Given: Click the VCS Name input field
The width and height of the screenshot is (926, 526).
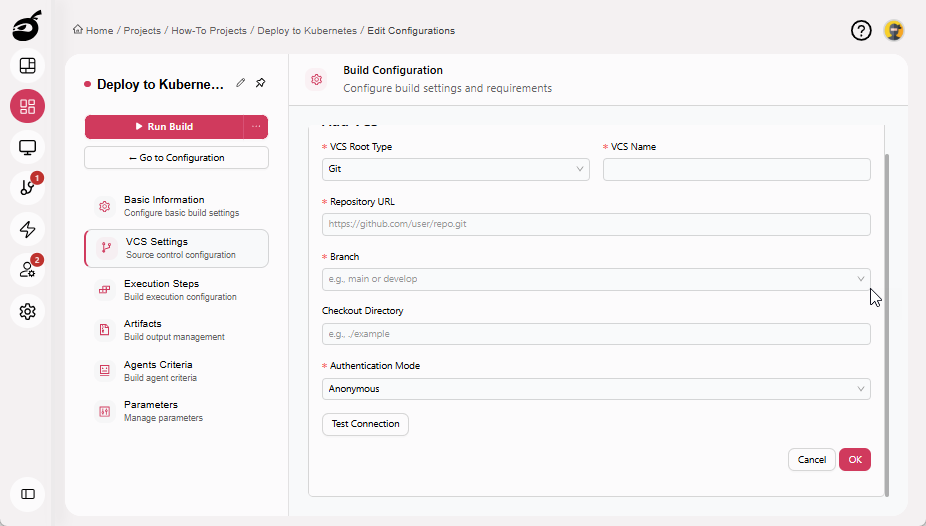Looking at the screenshot, I should click(x=737, y=169).
